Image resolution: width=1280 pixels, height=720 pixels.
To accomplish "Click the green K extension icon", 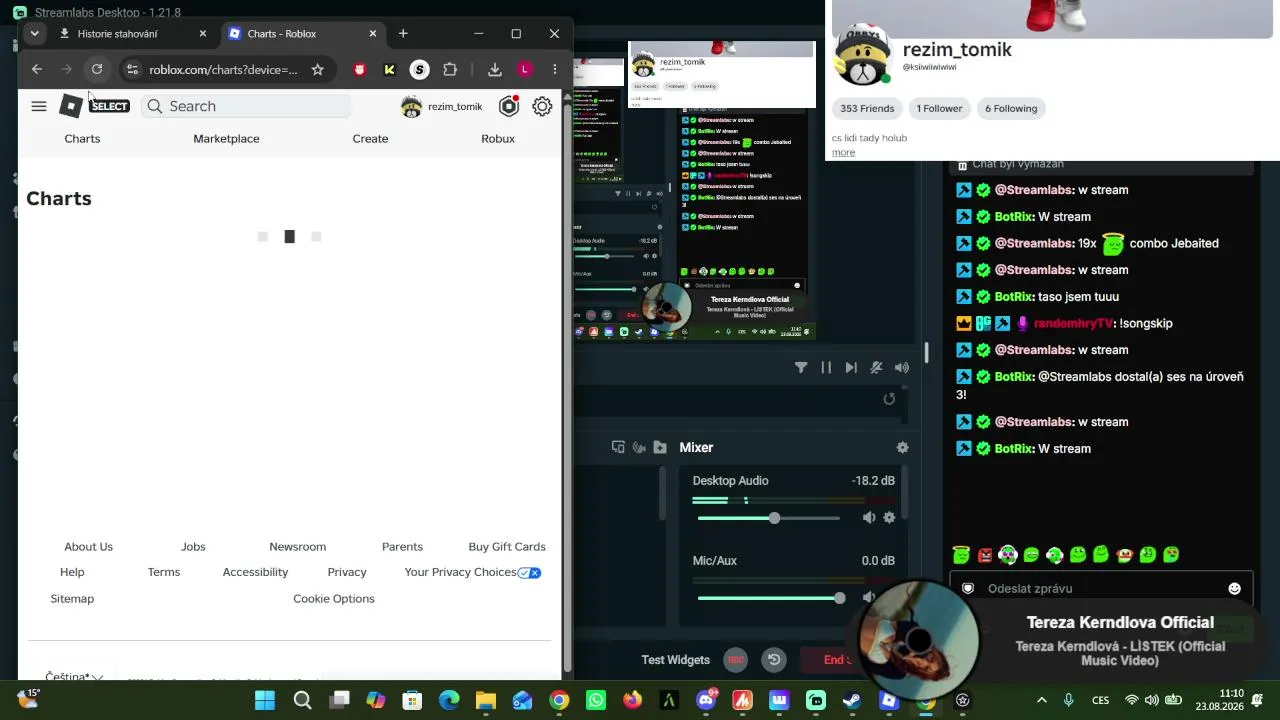I will click(x=390, y=69).
